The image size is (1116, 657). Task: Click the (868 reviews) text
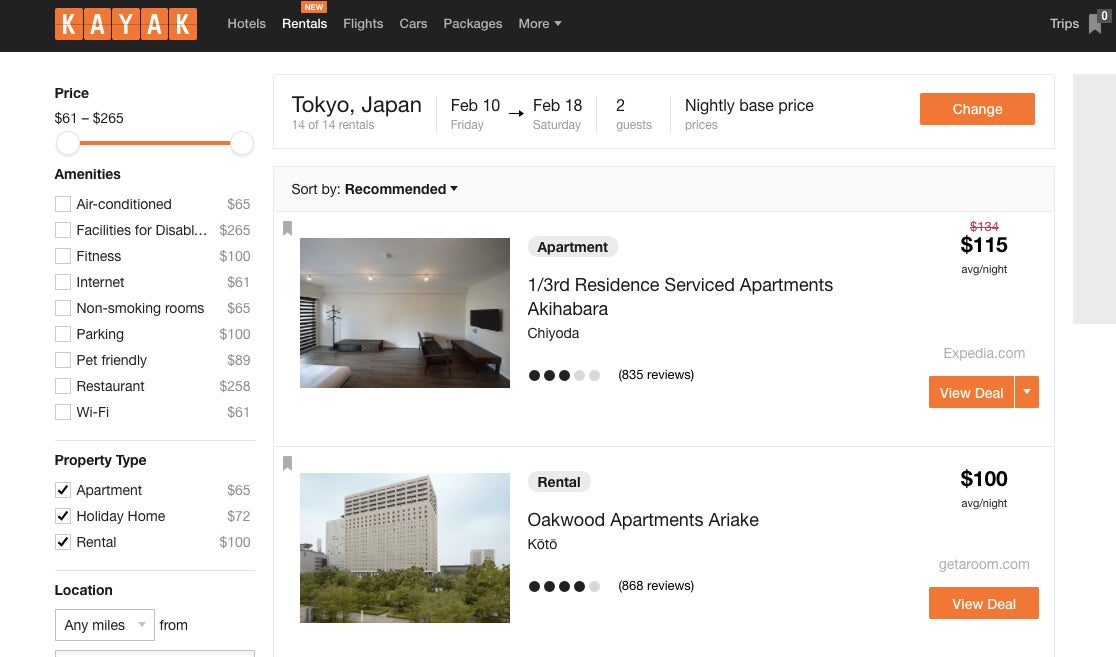[656, 586]
